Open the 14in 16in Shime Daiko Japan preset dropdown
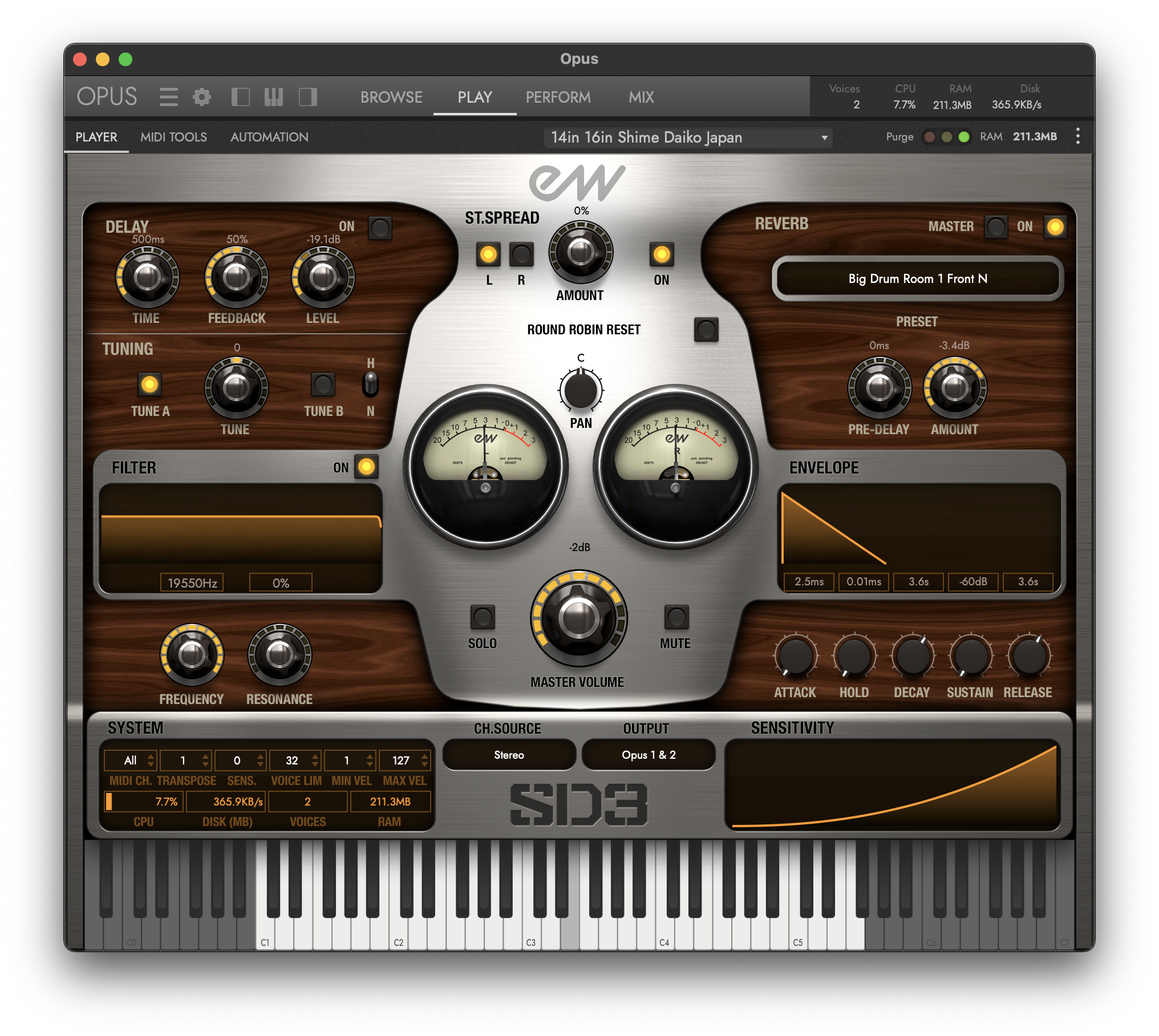1159x1036 pixels. [688, 137]
